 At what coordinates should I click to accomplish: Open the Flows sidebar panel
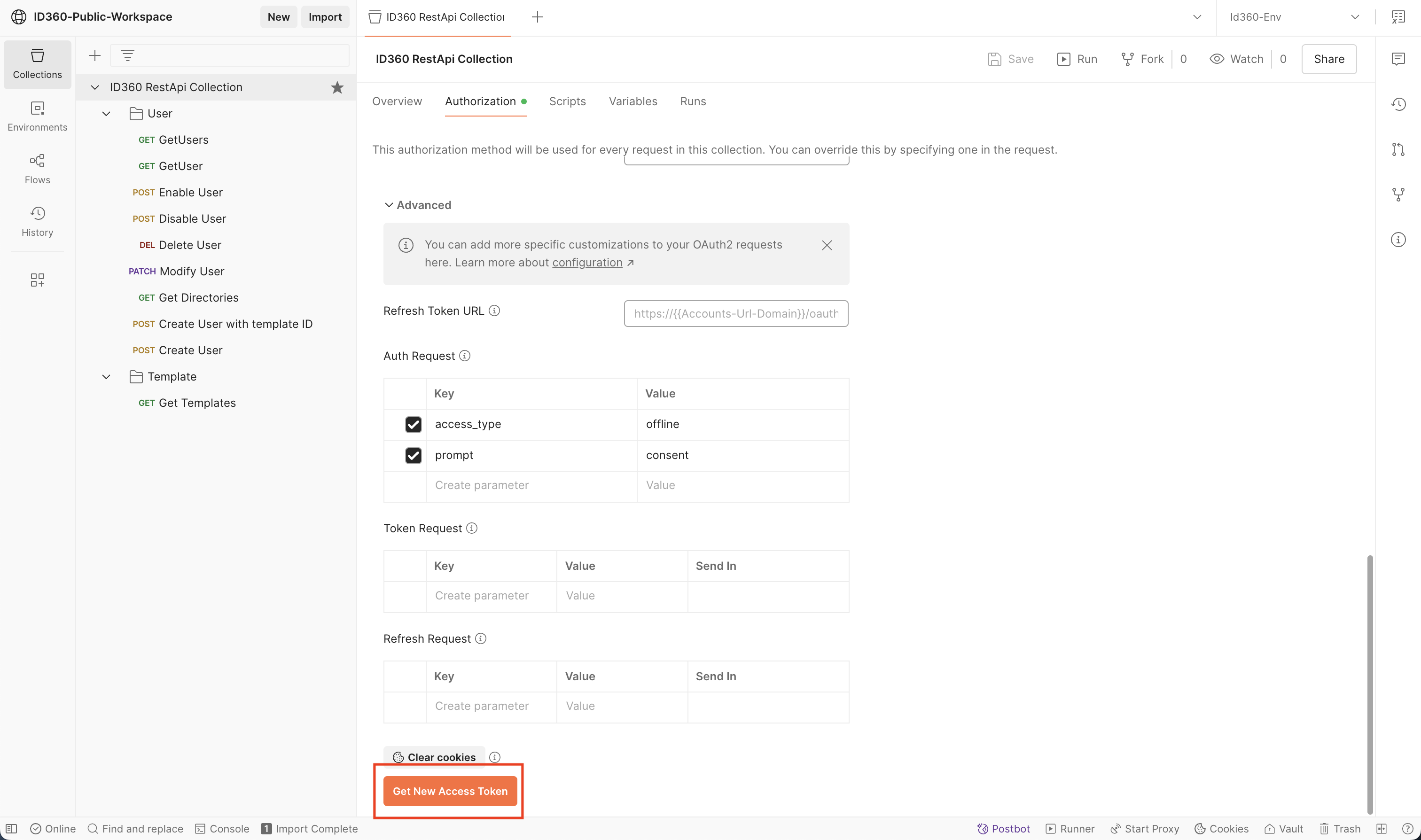(38, 169)
